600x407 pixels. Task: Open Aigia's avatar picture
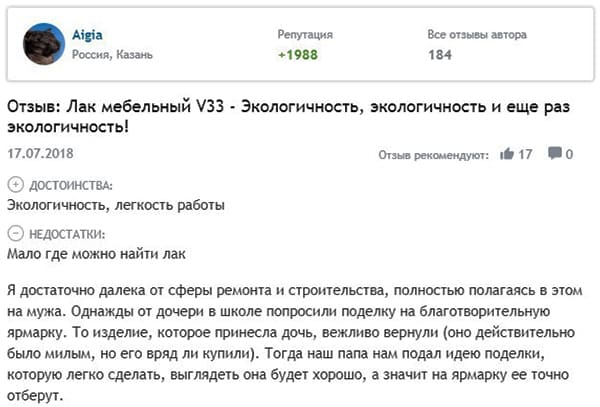45,45
